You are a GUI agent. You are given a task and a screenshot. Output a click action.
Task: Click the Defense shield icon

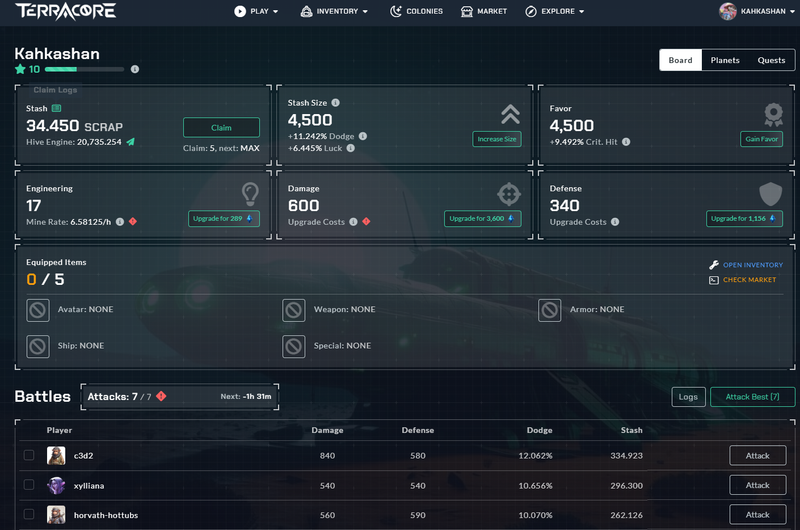pos(770,194)
